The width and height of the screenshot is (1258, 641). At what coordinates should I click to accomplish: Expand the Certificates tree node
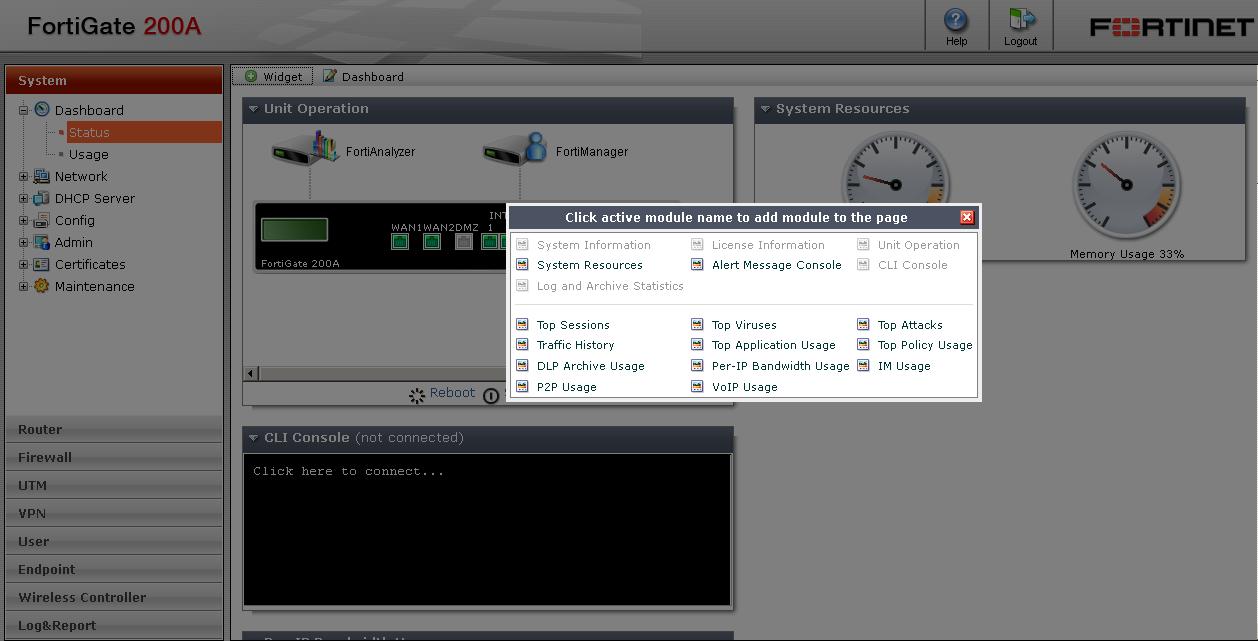pos(23,264)
